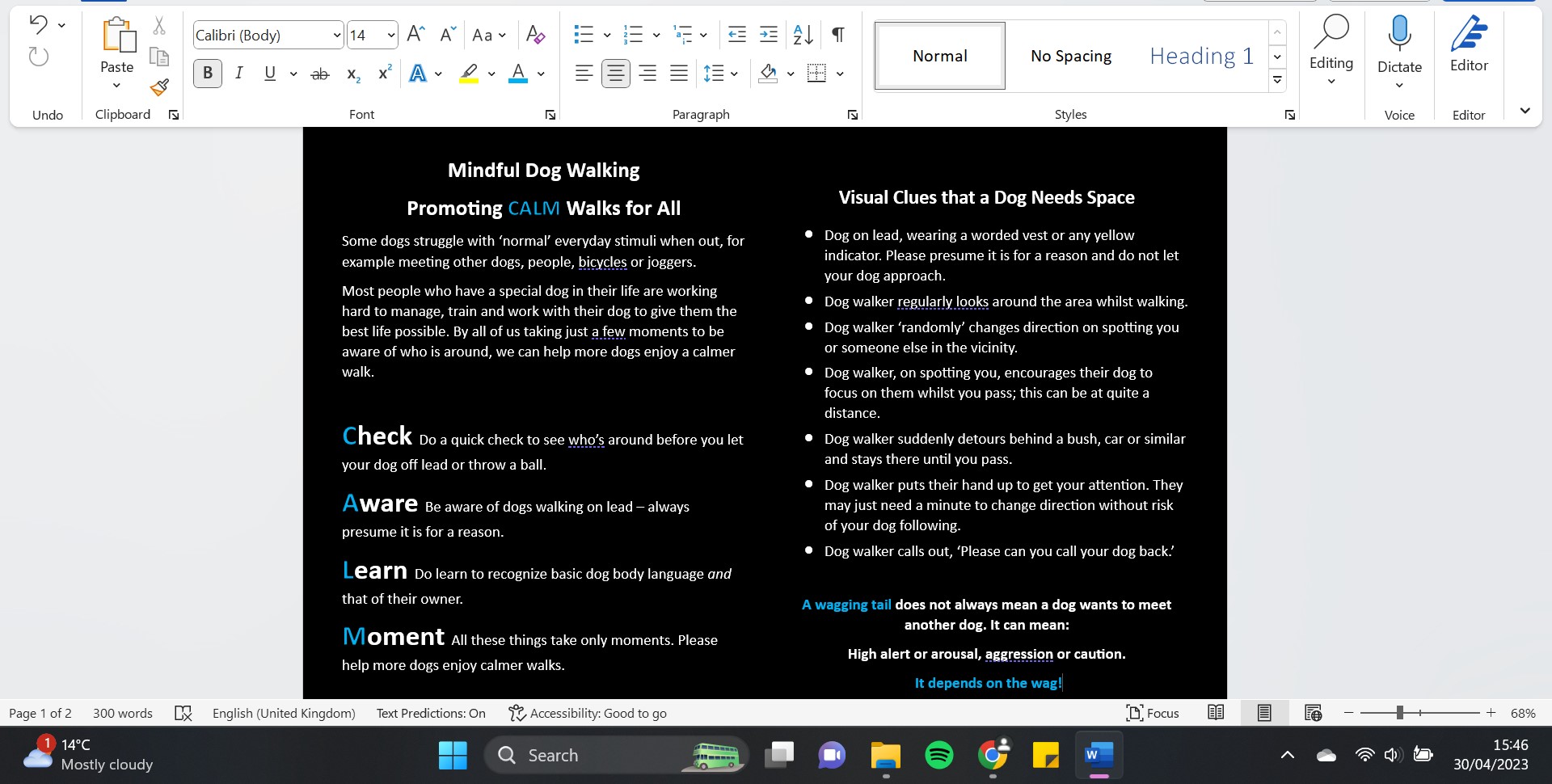Viewport: 1552px width, 784px height.
Task: Switch to Web Layout view
Action: (x=1313, y=713)
